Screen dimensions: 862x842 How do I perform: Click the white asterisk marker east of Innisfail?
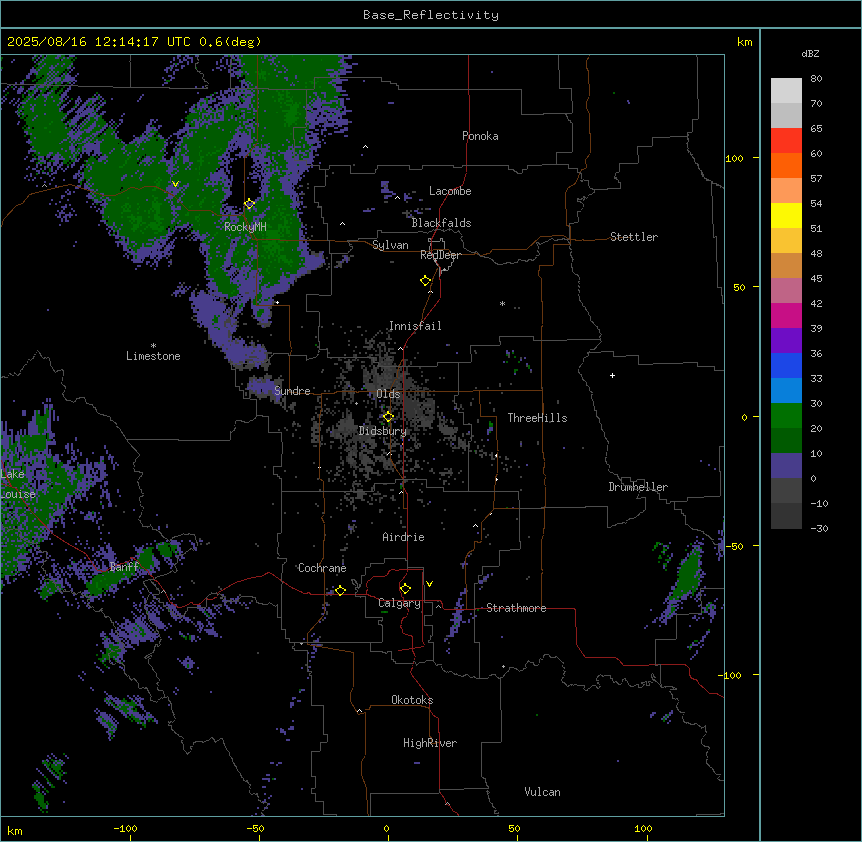pyautogui.click(x=502, y=303)
